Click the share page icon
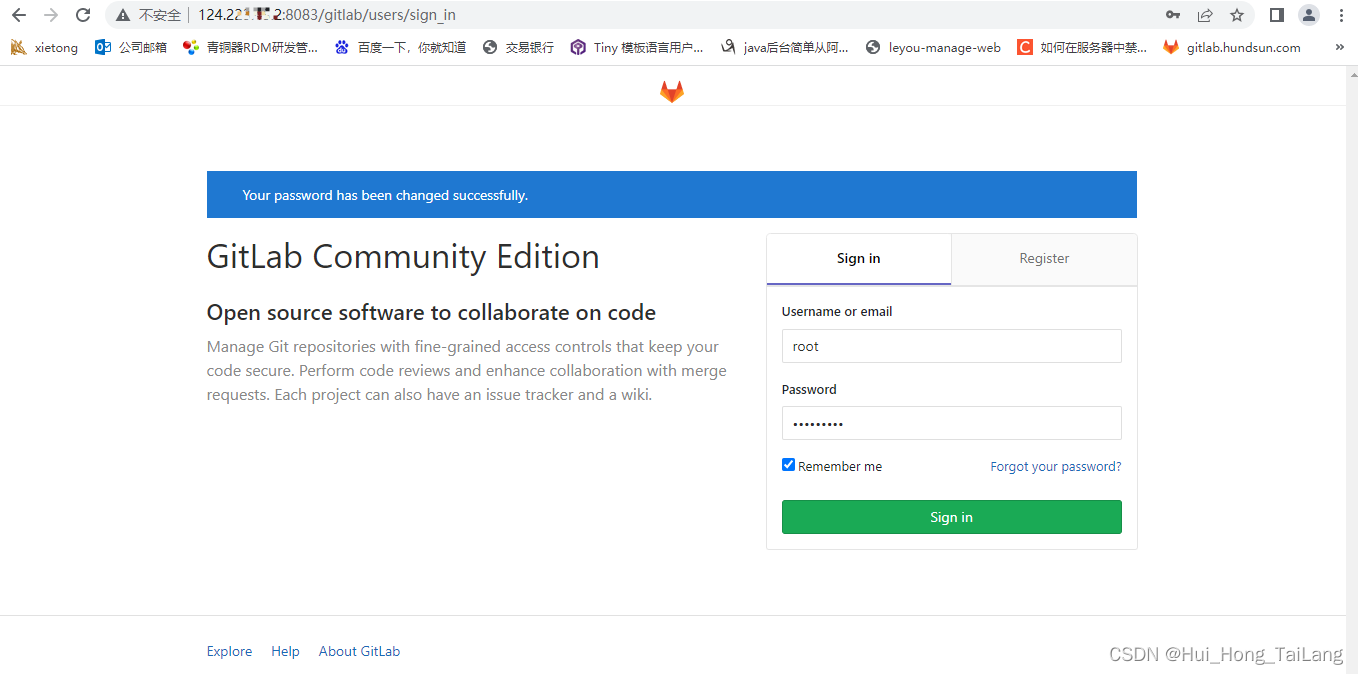Screen dimensions: 1358x674 pos(1205,15)
